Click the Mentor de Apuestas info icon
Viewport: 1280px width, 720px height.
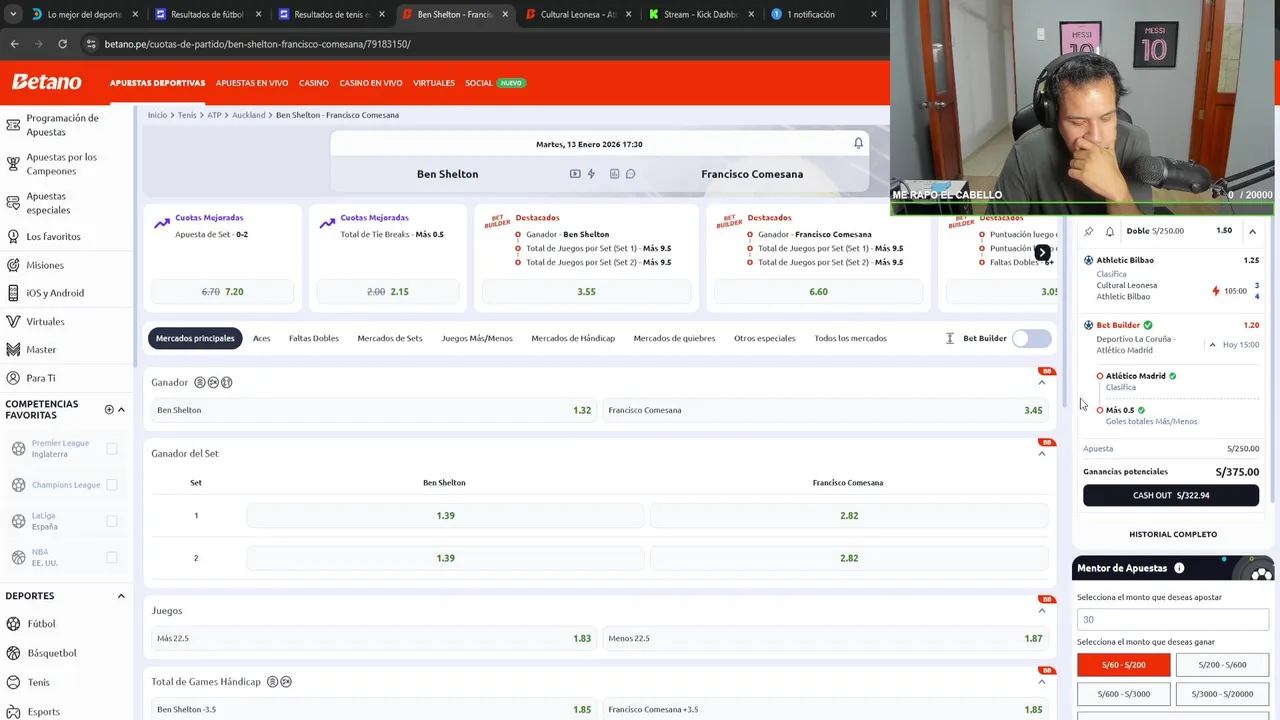(x=1179, y=568)
